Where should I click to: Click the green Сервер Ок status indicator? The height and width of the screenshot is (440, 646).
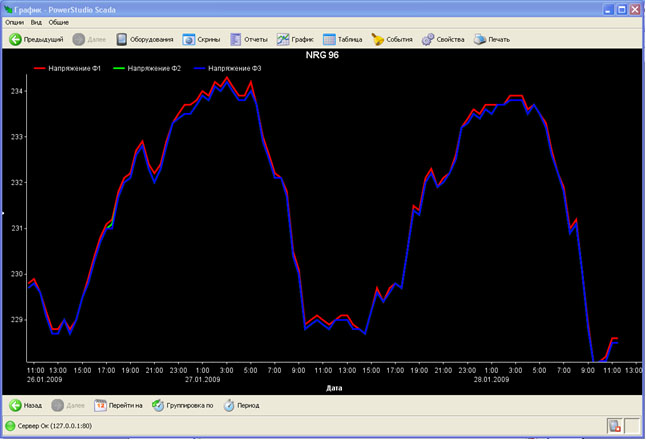pos(10,426)
